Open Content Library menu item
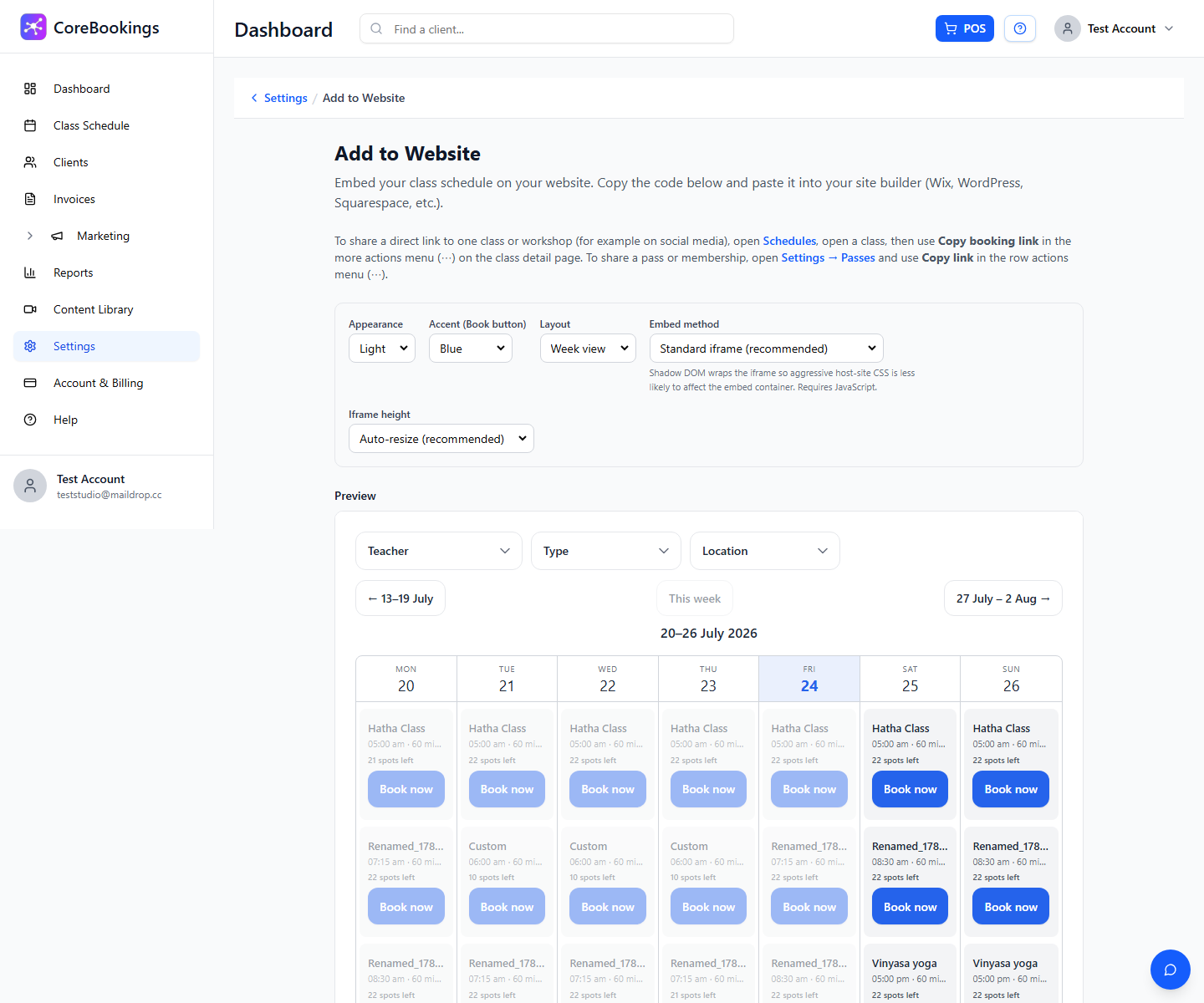 tap(107, 309)
